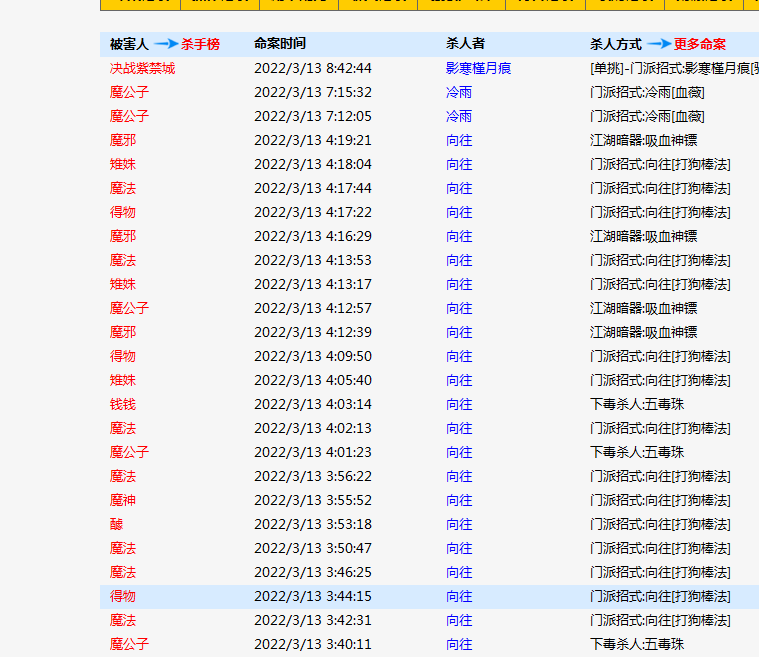
Task: Click victim 魔公子 in the 4:12:57 row
Action: pyautogui.click(x=129, y=308)
